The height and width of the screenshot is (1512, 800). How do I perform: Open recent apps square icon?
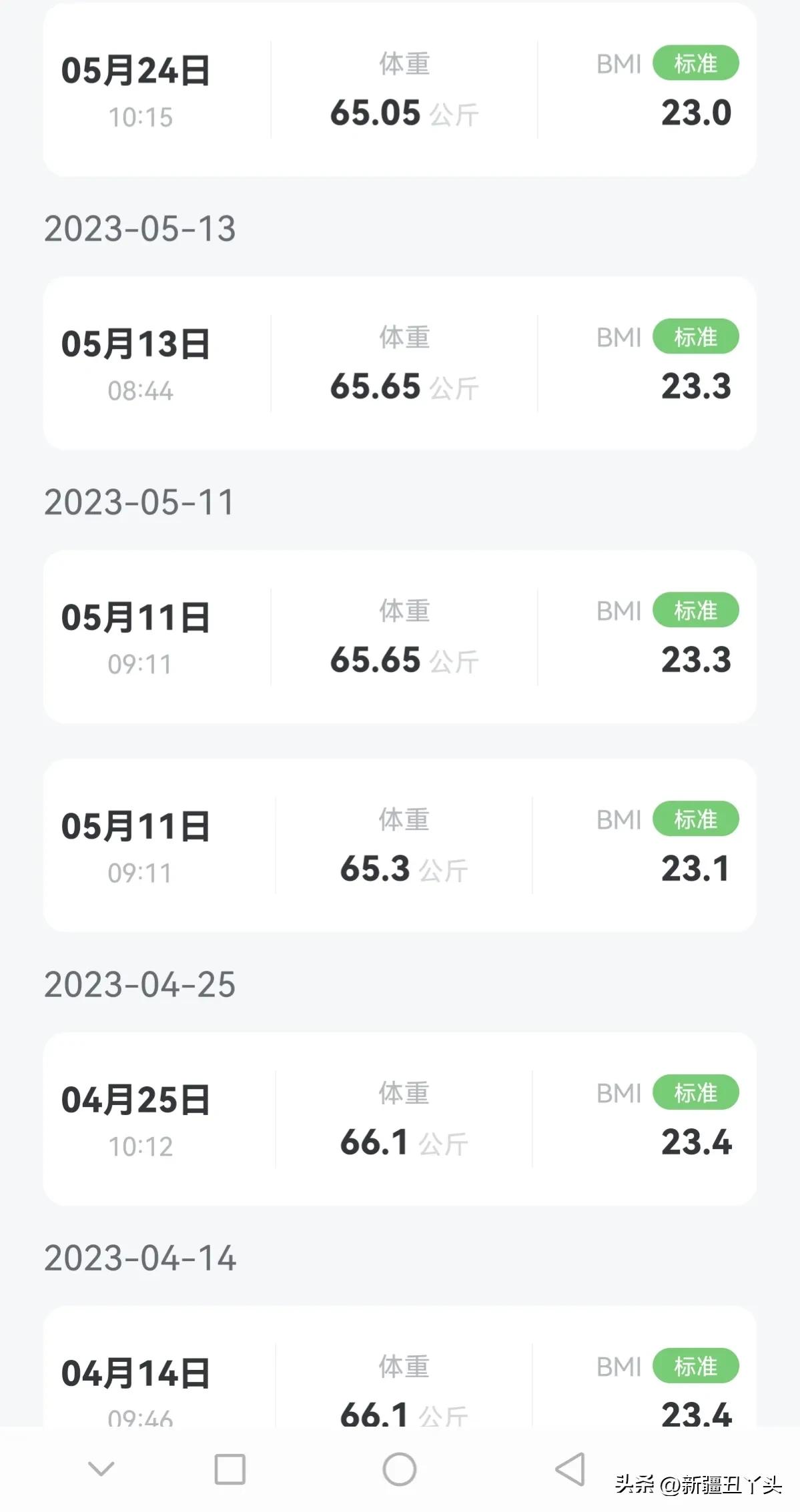coord(230,1469)
